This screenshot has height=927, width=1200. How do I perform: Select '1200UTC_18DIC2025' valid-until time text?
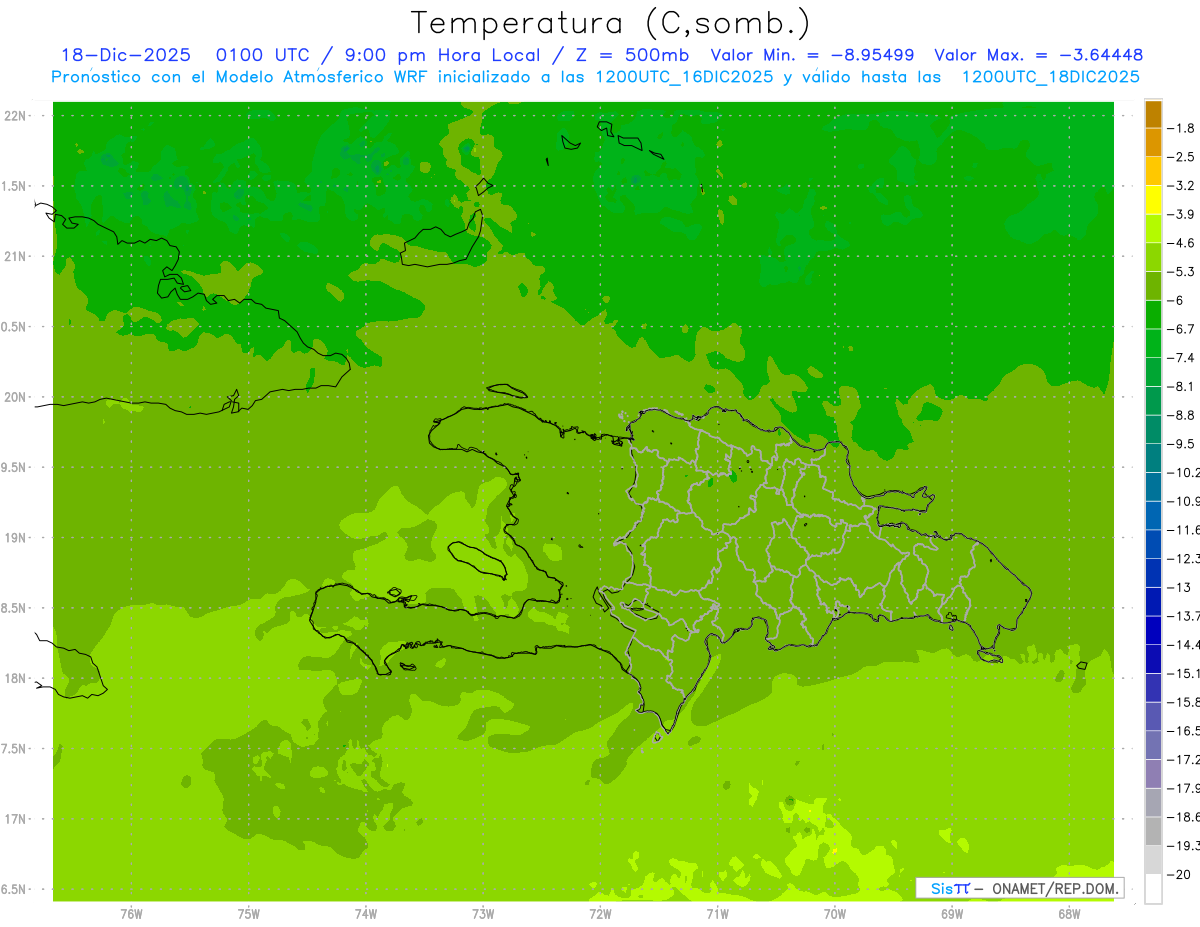[1050, 77]
